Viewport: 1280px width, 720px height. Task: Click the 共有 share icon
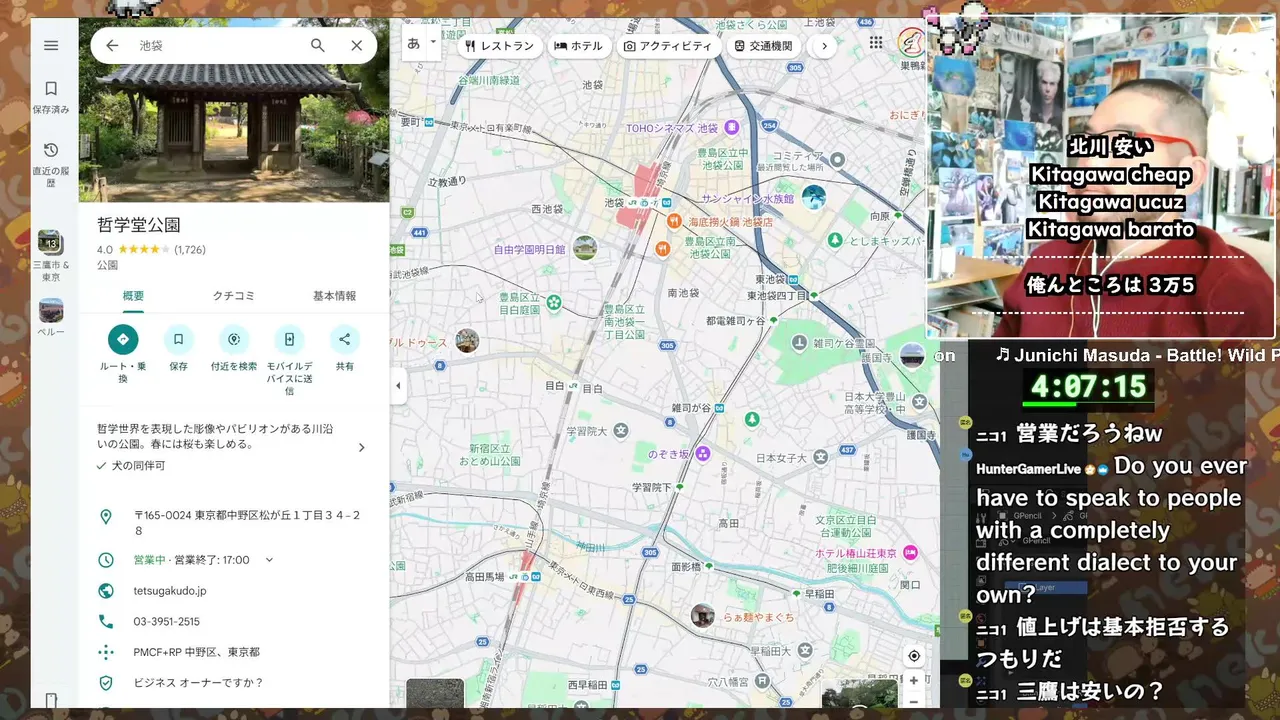345,339
